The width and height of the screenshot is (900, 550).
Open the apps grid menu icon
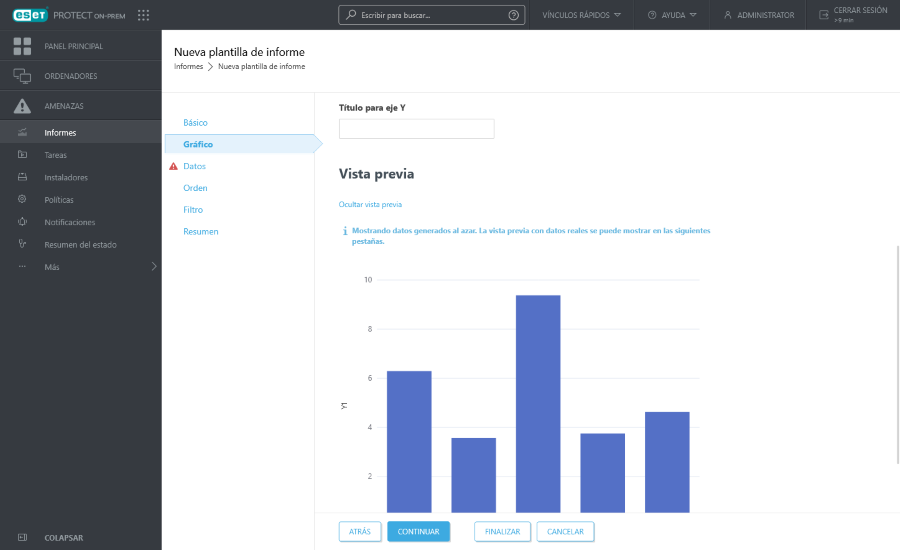[143, 15]
